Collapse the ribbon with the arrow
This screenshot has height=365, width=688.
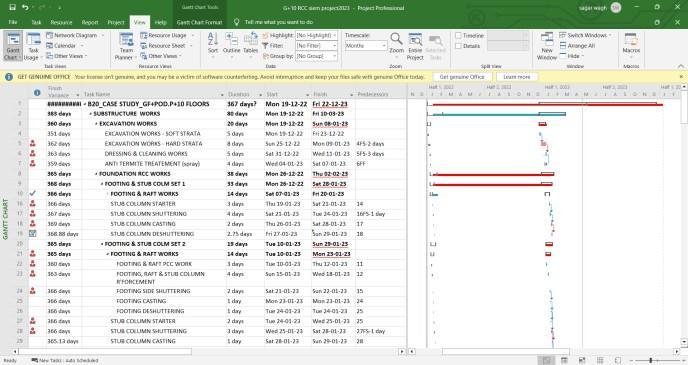pyautogui.click(x=681, y=66)
